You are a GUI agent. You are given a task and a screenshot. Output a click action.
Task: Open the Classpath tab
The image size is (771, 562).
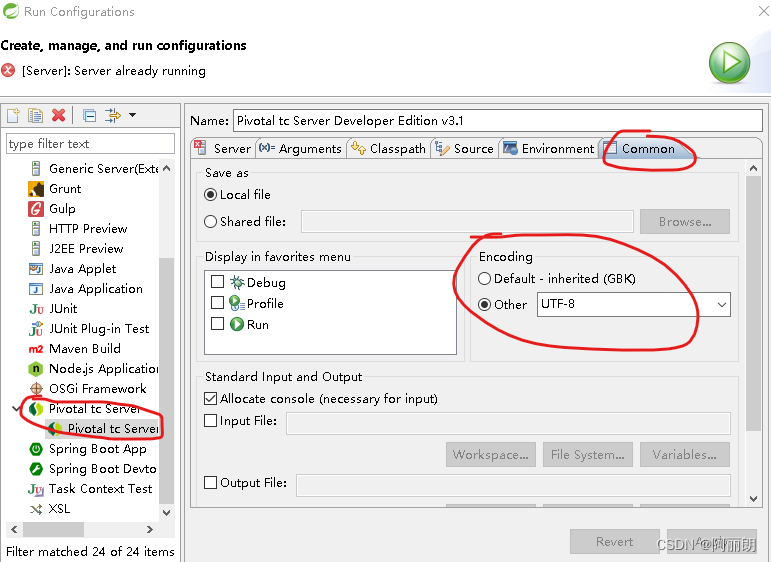[388, 148]
